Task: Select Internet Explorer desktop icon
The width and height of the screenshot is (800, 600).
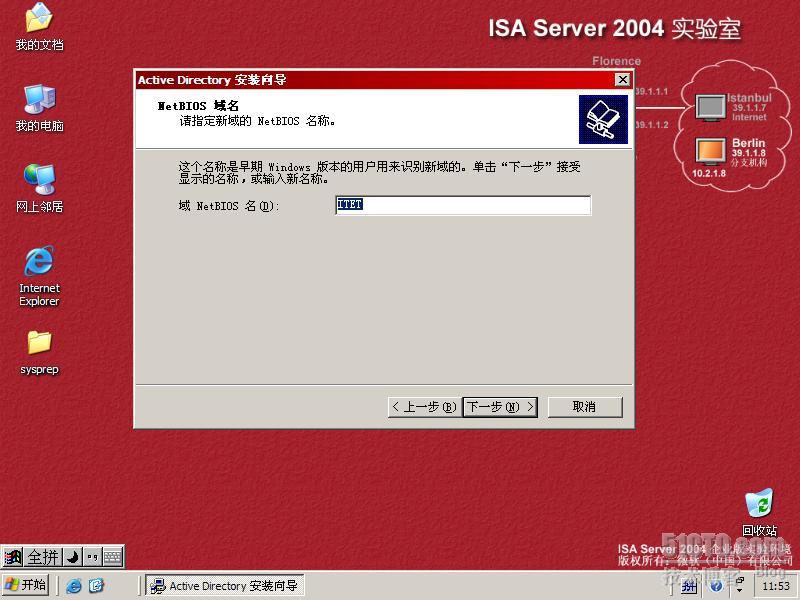Action: (x=39, y=276)
